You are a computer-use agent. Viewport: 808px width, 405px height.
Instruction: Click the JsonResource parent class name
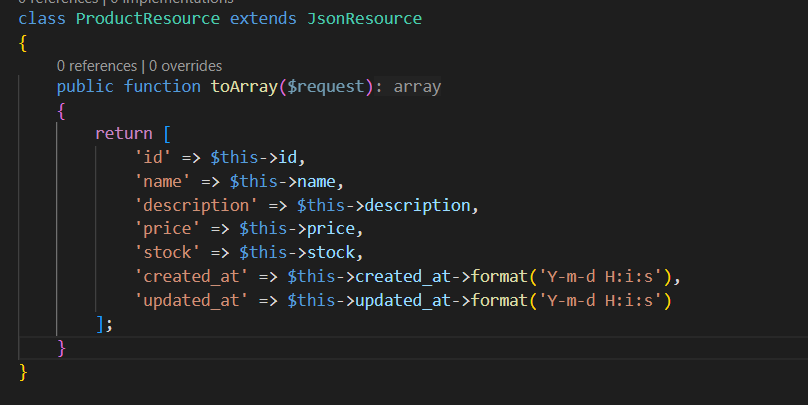[364, 19]
